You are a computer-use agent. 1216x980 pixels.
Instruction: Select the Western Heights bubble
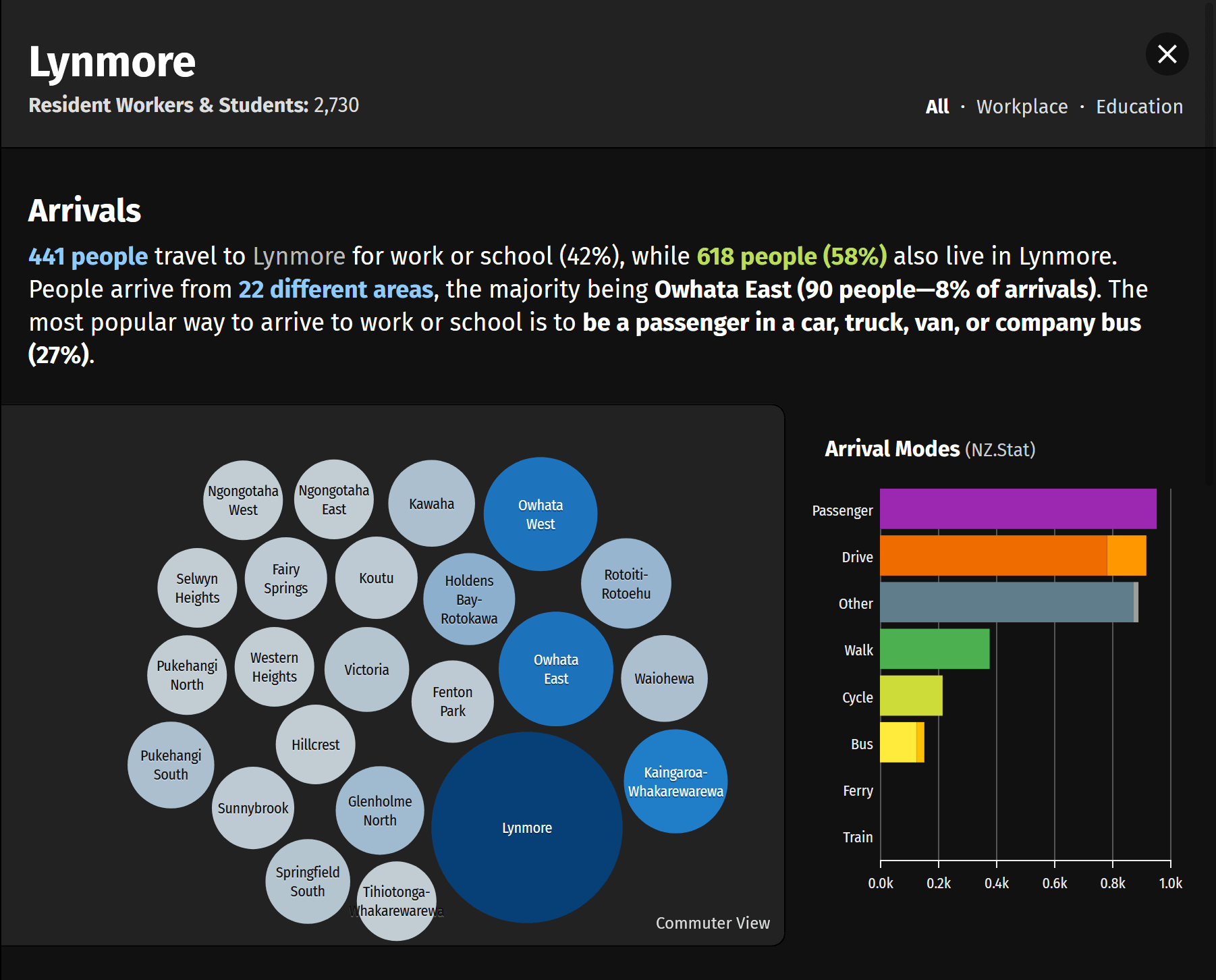pyautogui.click(x=275, y=667)
